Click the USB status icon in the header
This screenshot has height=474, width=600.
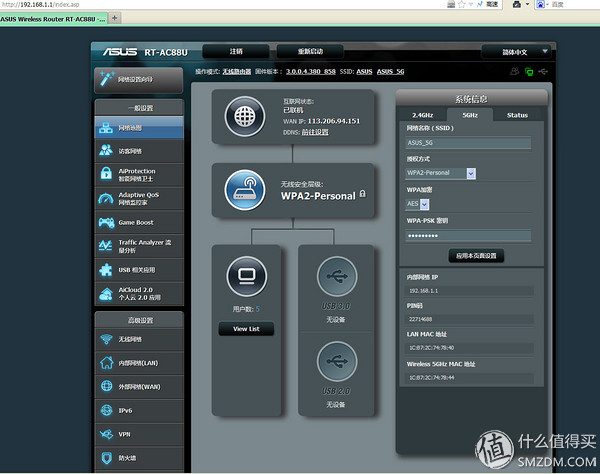click(543, 72)
